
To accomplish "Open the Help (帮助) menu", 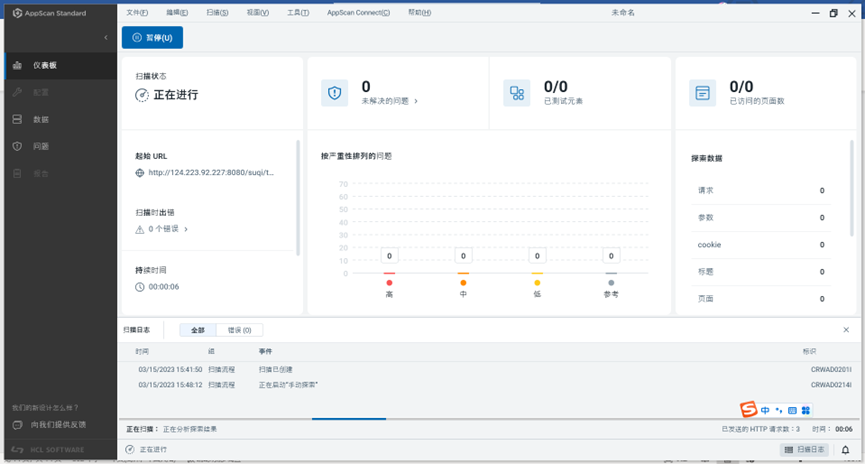I will pos(419,13).
